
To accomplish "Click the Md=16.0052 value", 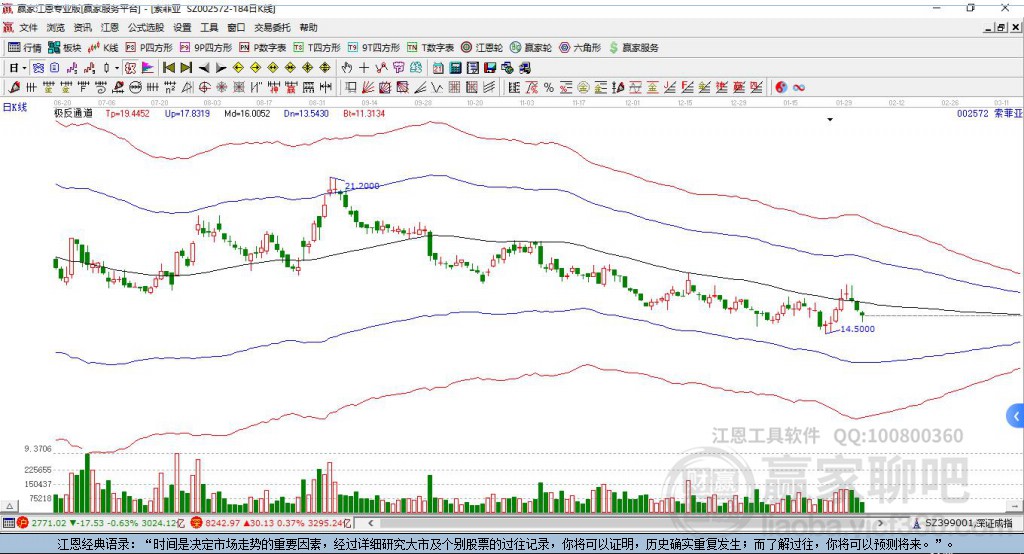I will coord(247,114).
